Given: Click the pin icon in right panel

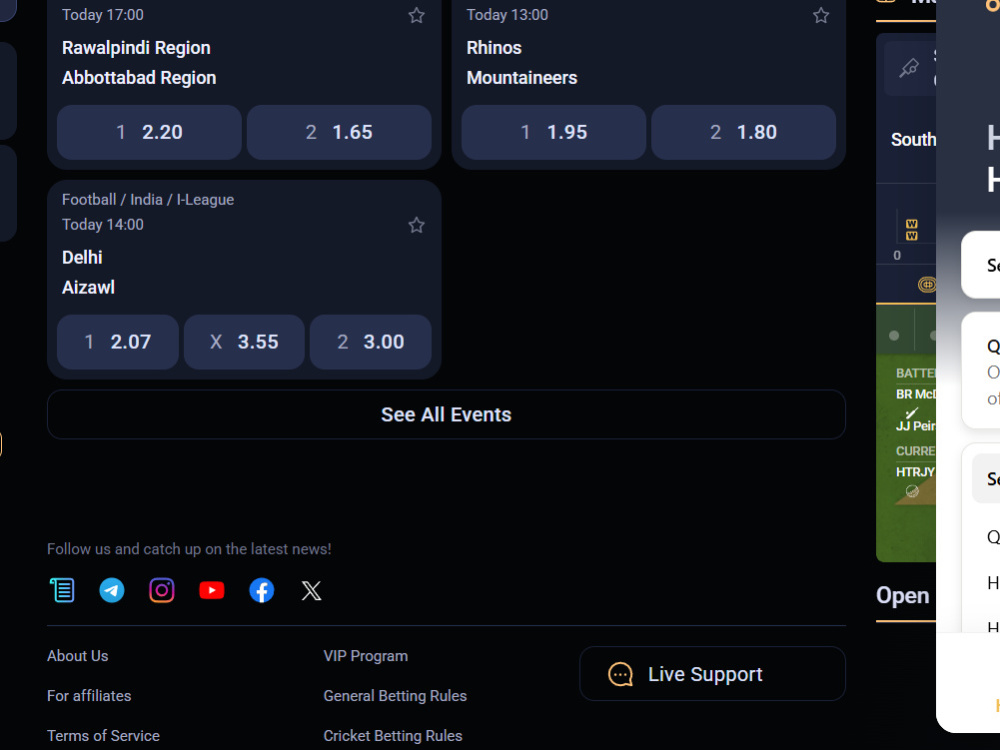Looking at the screenshot, I should [909, 68].
